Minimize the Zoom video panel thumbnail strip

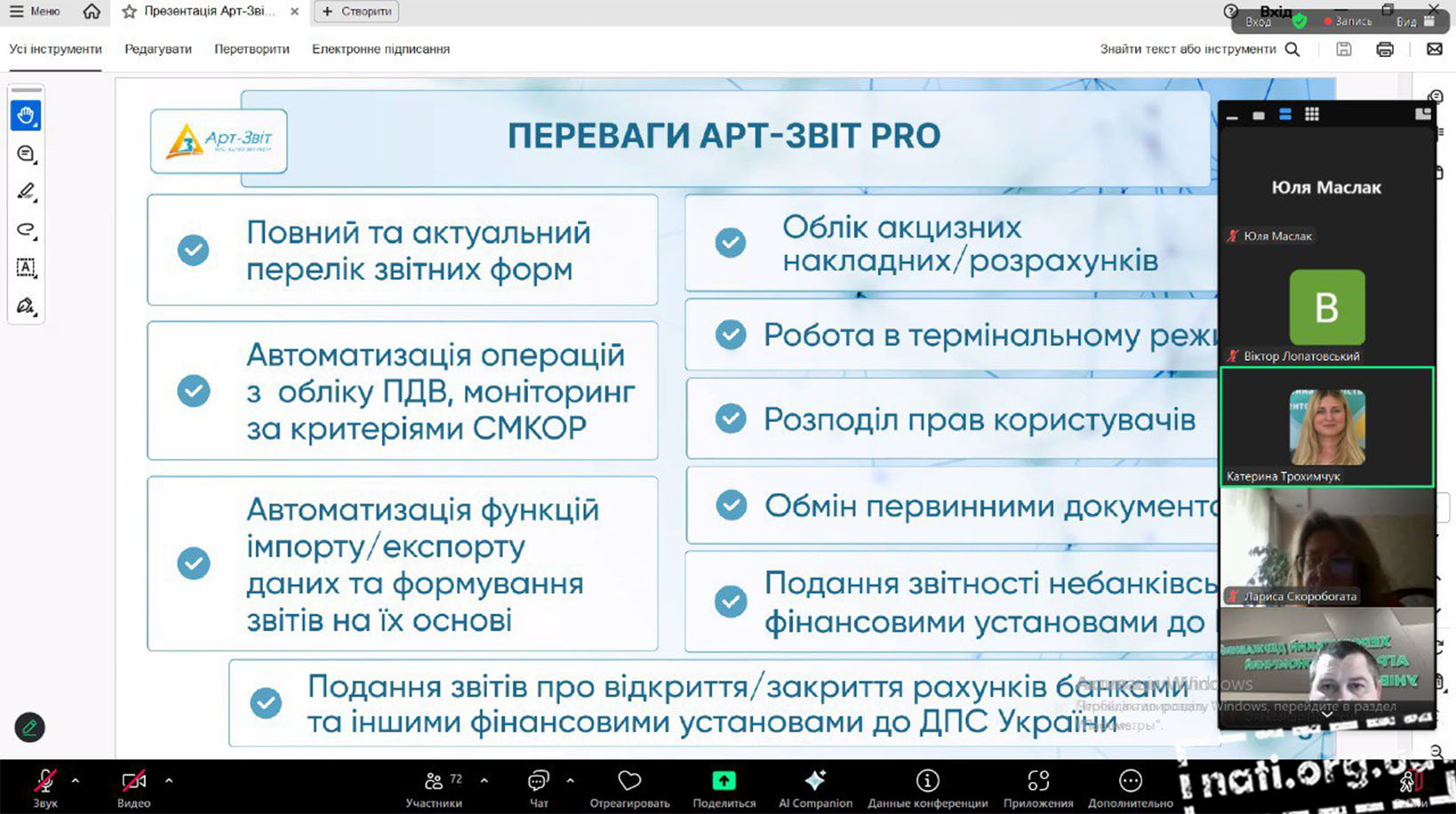[x=1232, y=116]
